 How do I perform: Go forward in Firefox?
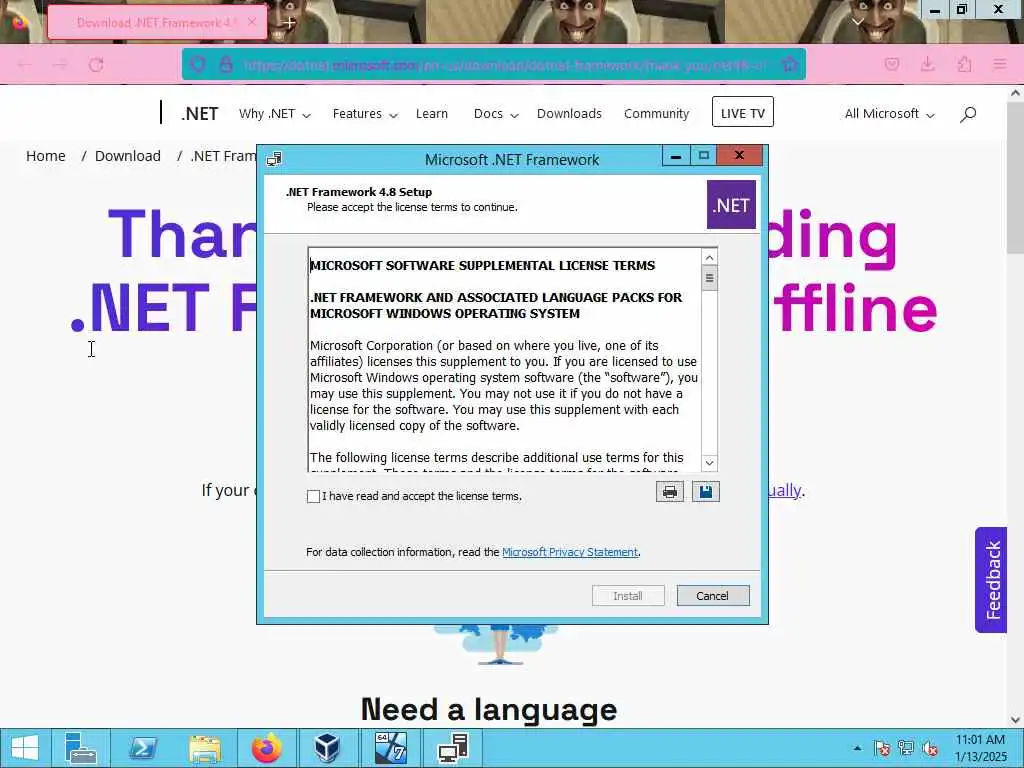(60, 64)
